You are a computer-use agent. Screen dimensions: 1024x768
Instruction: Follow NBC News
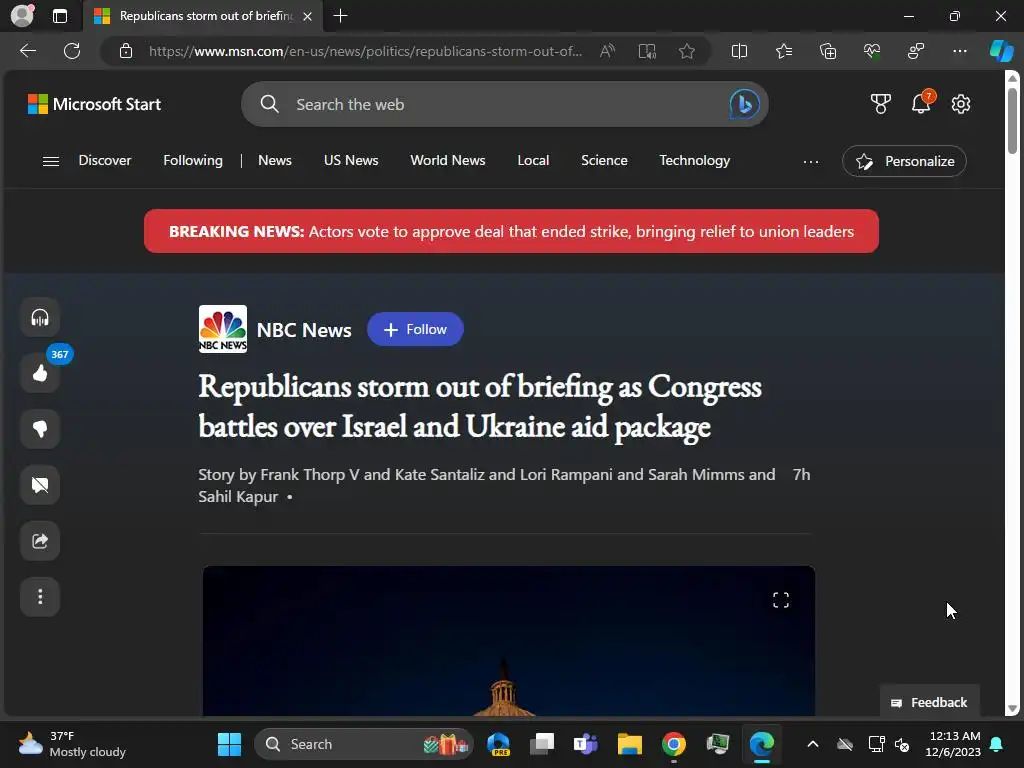[415, 329]
